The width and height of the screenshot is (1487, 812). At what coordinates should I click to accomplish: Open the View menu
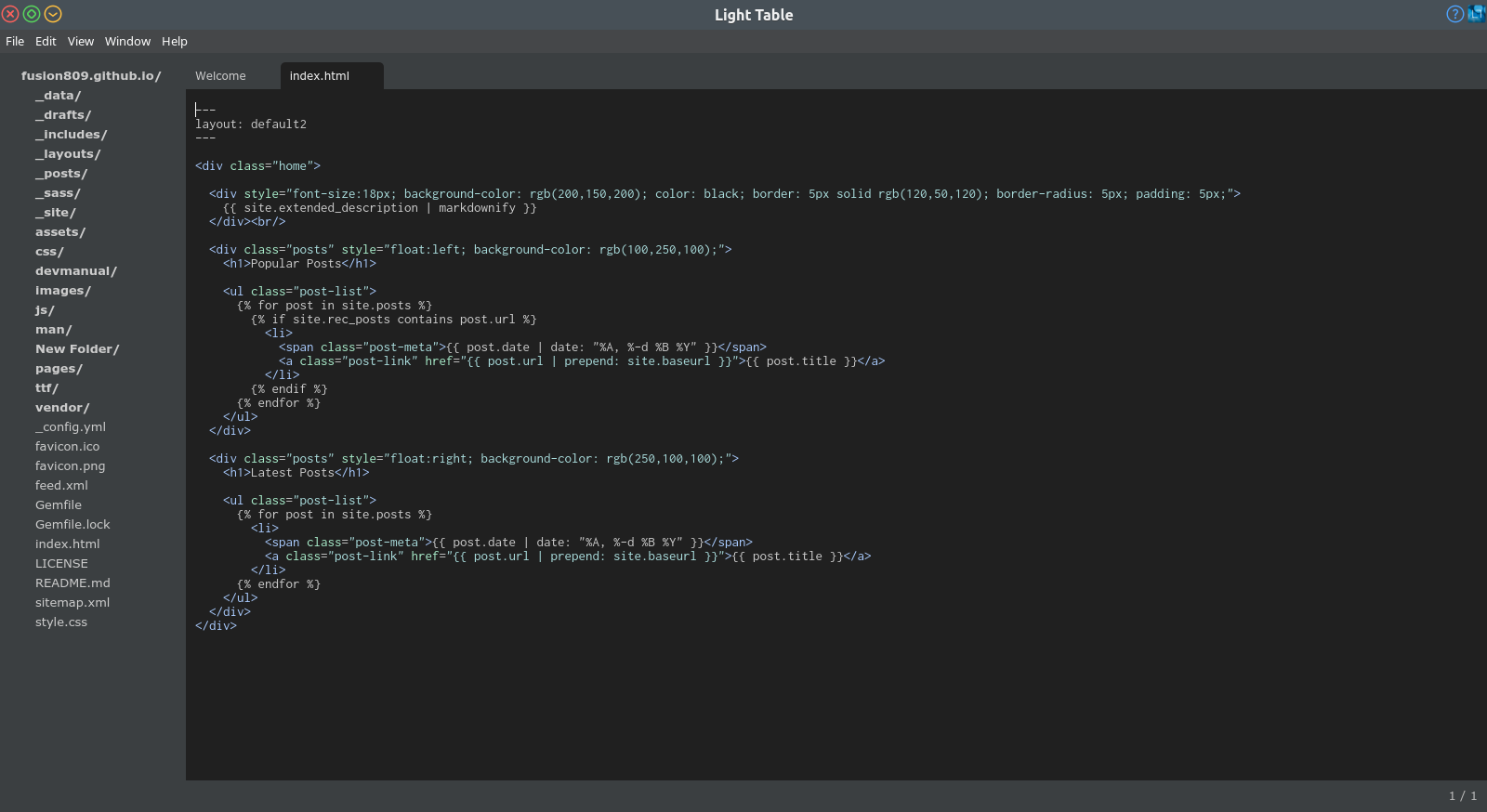coord(81,41)
